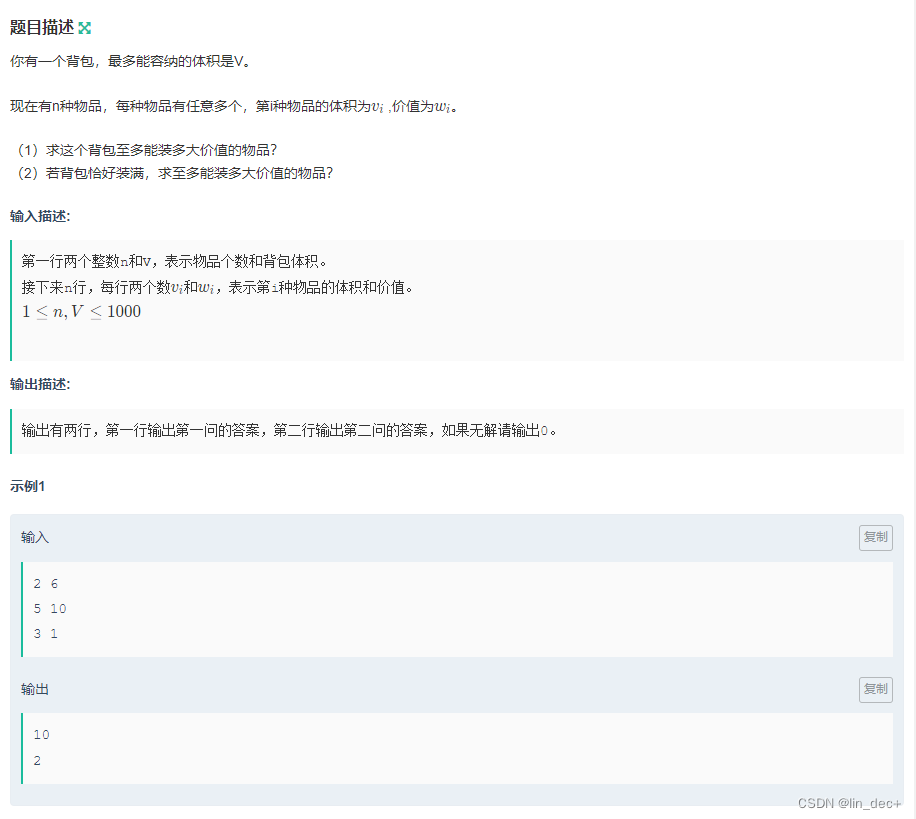Click the 示例1 heading
This screenshot has width=916, height=819.
(x=27, y=486)
